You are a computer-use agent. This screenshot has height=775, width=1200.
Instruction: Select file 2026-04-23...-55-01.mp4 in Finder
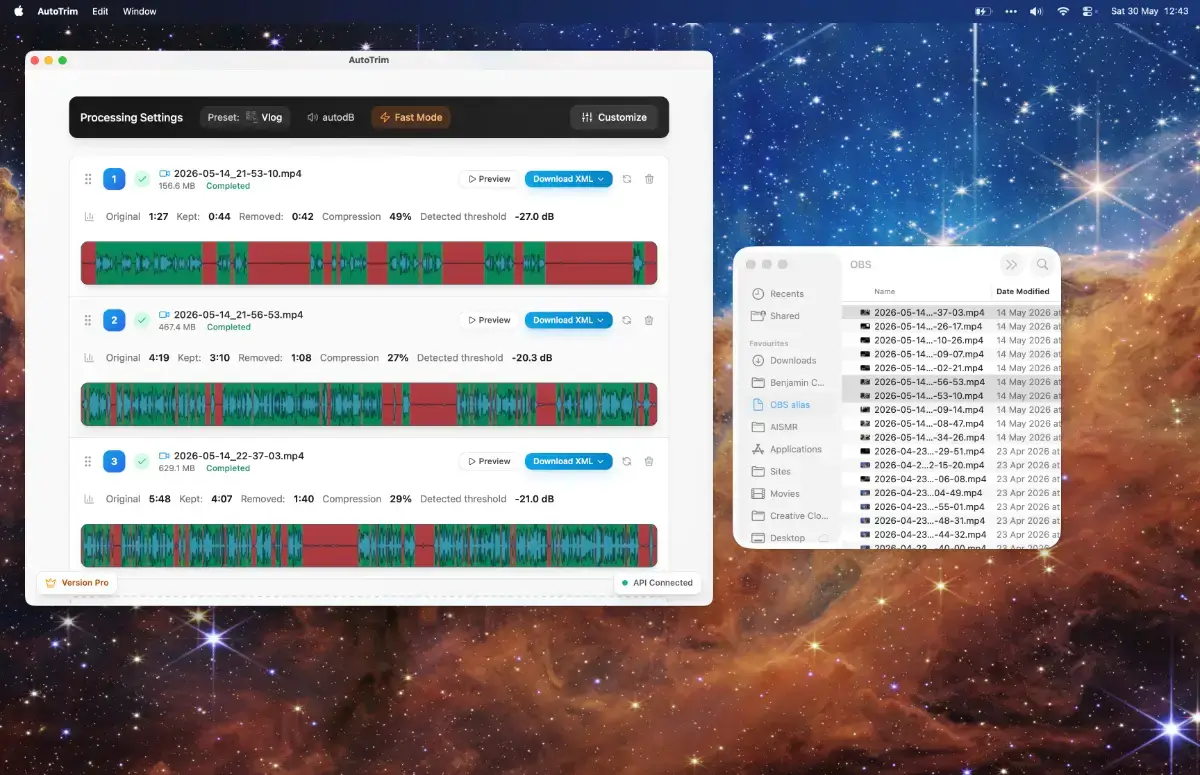(x=952, y=507)
